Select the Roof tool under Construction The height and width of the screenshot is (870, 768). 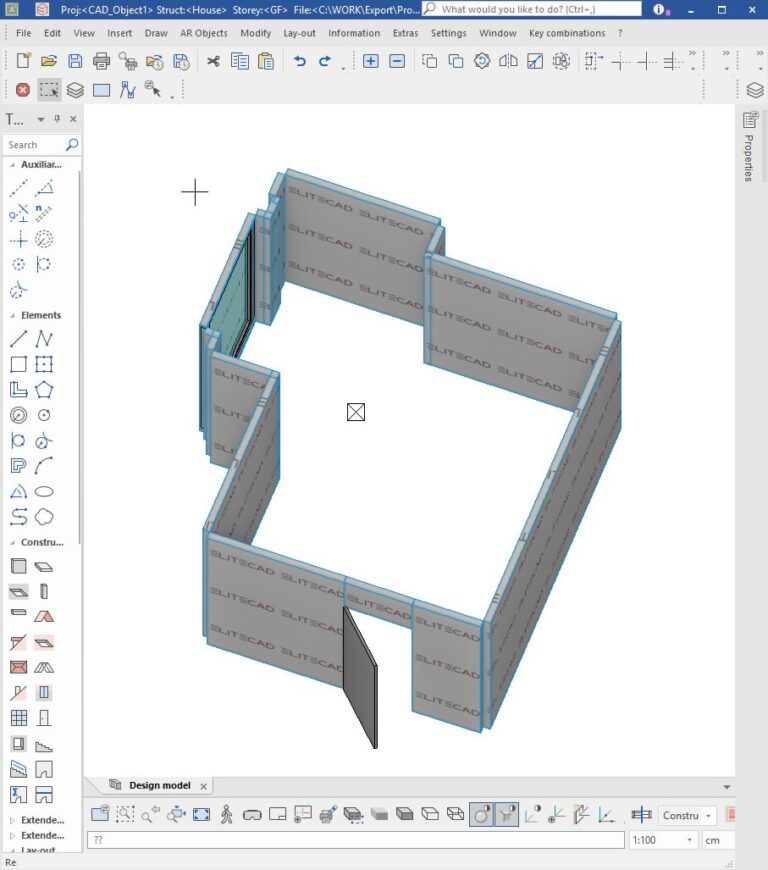[x=44, y=616]
